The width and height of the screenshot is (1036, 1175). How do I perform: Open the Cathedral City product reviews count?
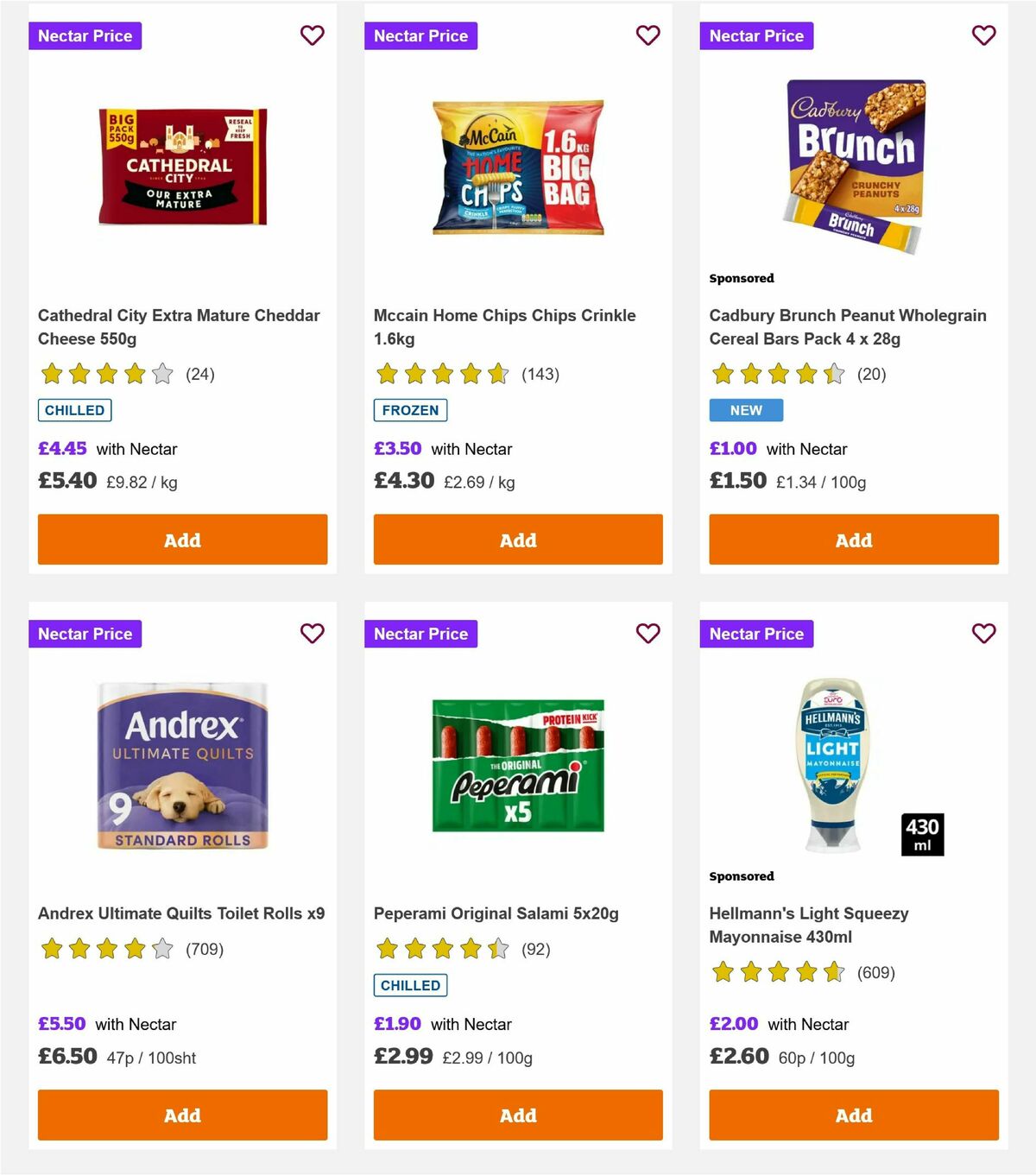coord(199,375)
